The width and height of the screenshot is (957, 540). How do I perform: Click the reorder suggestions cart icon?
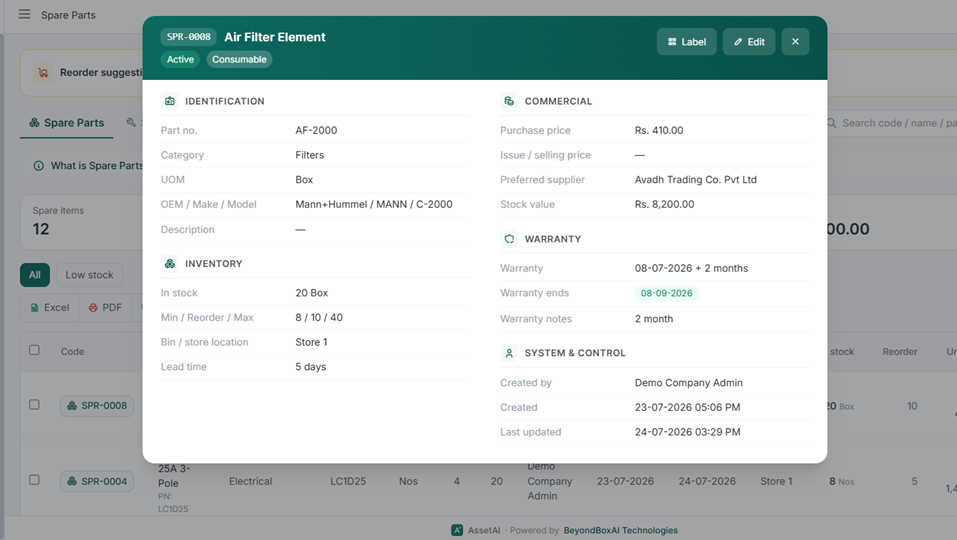click(43, 73)
